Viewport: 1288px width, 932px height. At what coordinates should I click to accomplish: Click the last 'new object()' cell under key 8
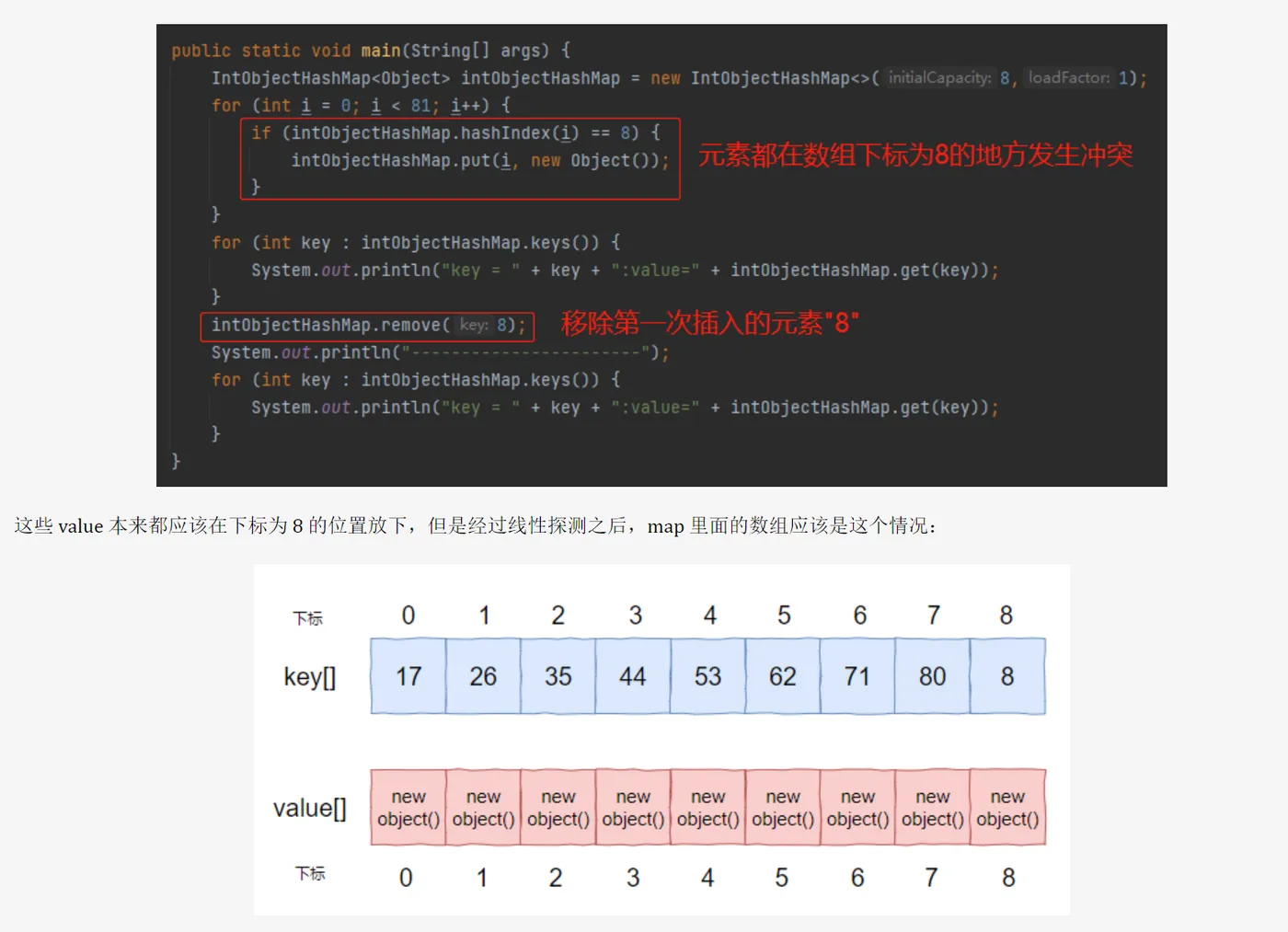[1008, 808]
